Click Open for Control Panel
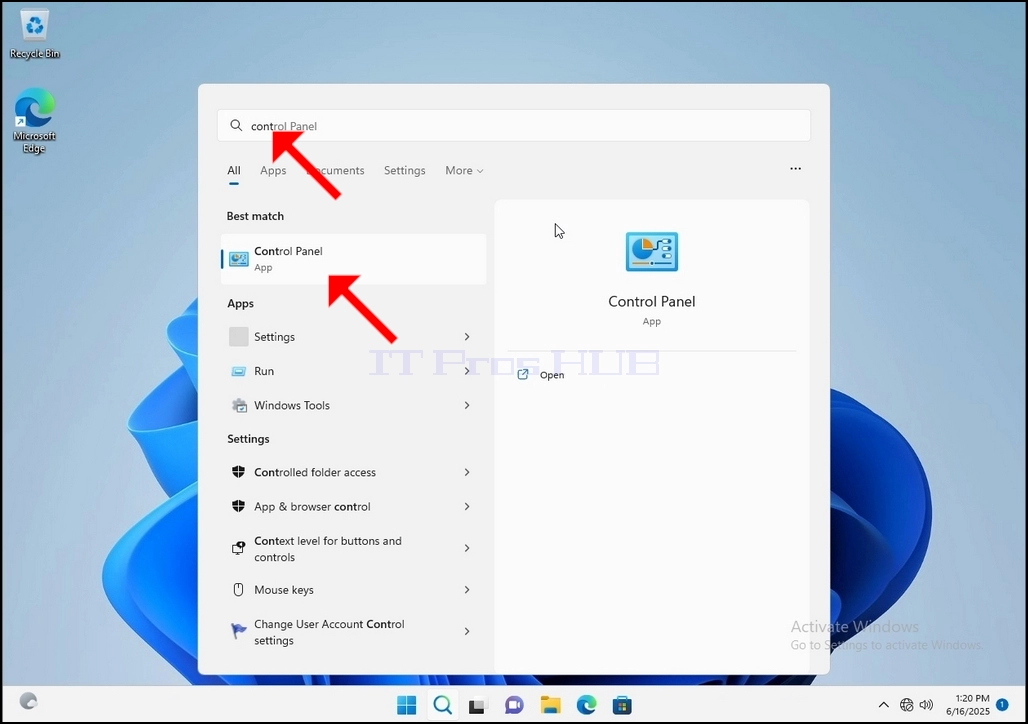 [551, 375]
